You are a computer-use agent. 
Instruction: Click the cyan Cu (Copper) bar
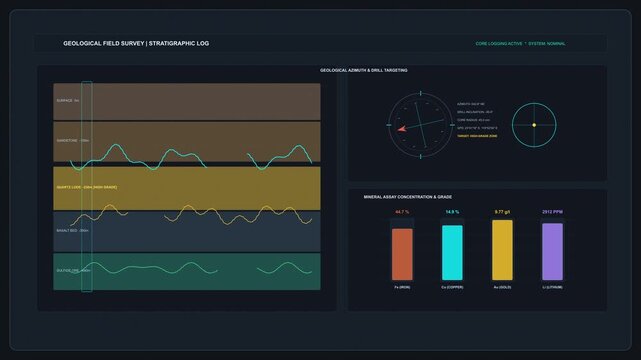pyautogui.click(x=452, y=253)
